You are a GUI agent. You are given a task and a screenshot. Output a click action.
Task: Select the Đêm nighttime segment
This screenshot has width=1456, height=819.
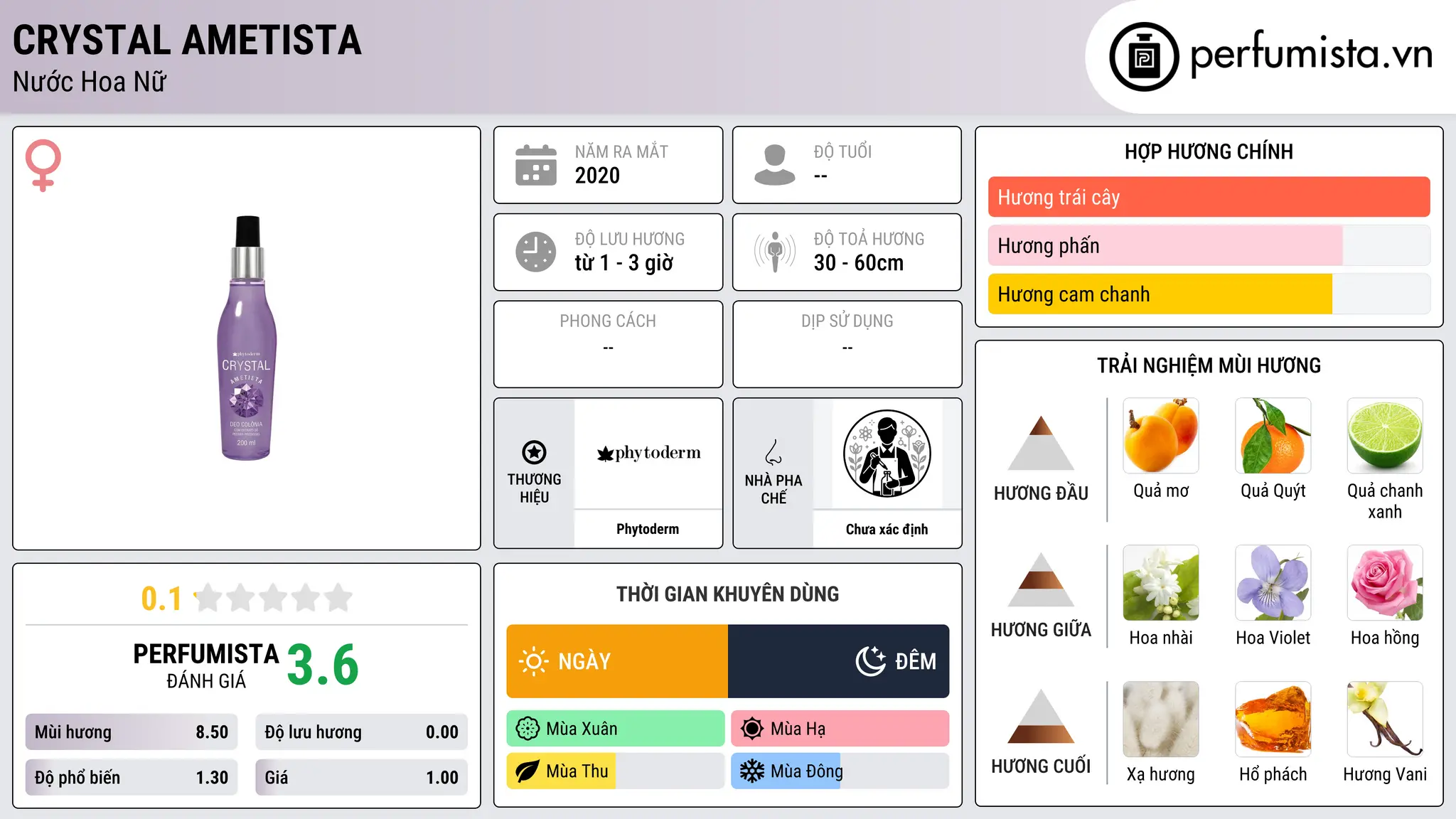(x=839, y=661)
